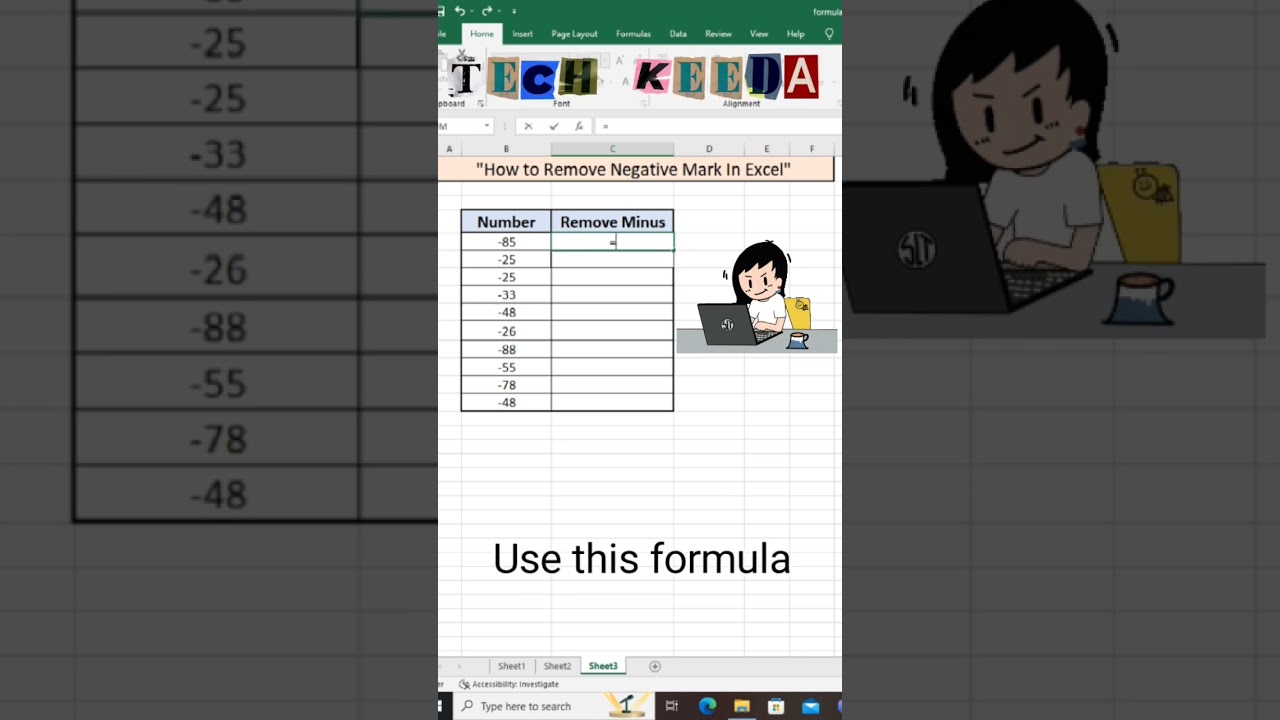Click the cartoon girl with laptop picture
The height and width of the screenshot is (720, 1280).
pos(757,297)
